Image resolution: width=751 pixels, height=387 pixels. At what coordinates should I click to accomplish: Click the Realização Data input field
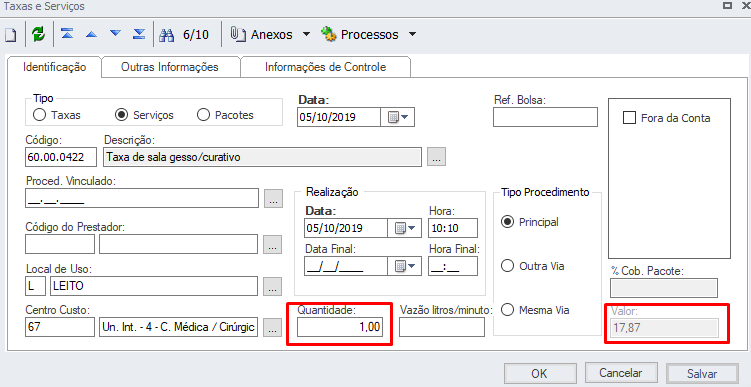coord(346,228)
